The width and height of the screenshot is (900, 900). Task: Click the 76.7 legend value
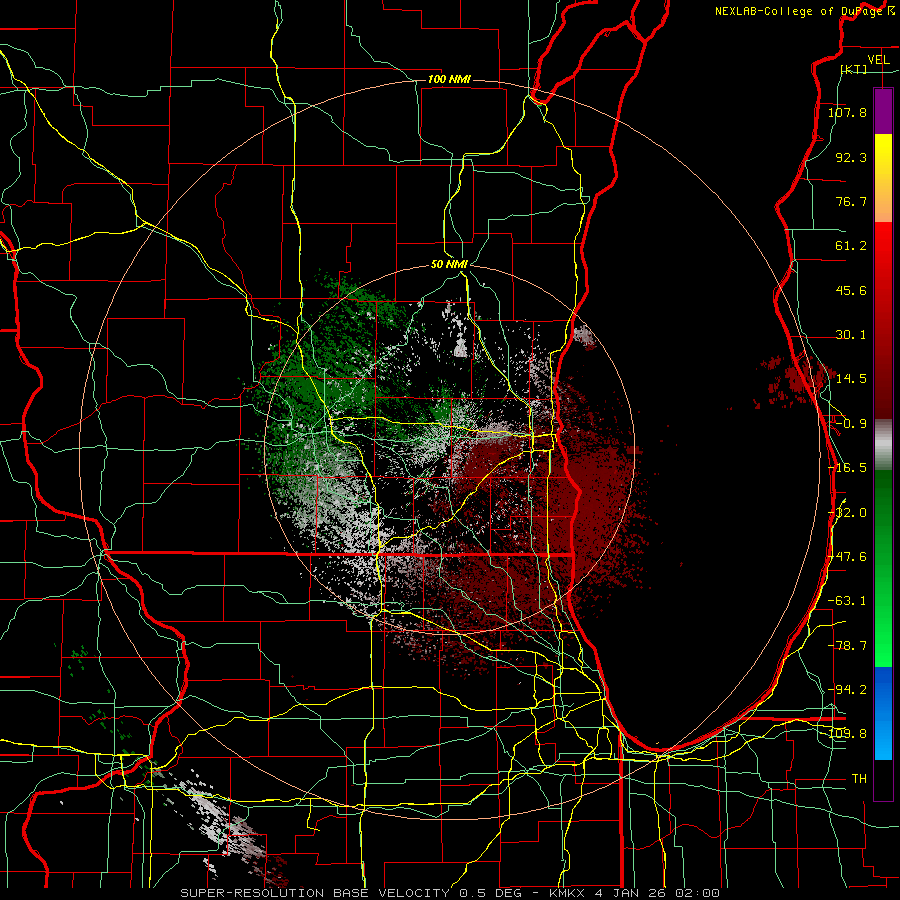tap(851, 201)
